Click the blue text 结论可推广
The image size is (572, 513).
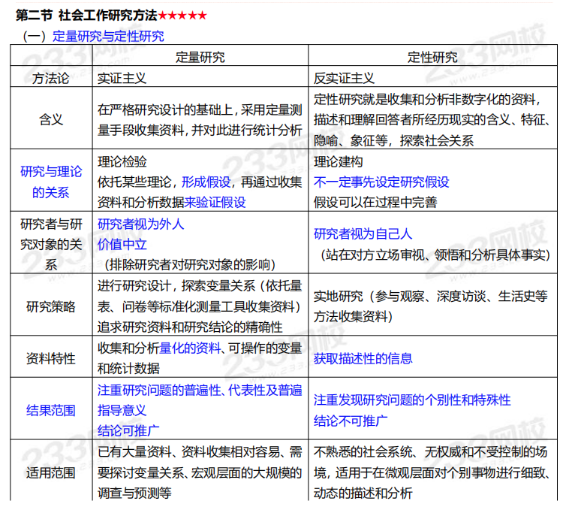128,431
